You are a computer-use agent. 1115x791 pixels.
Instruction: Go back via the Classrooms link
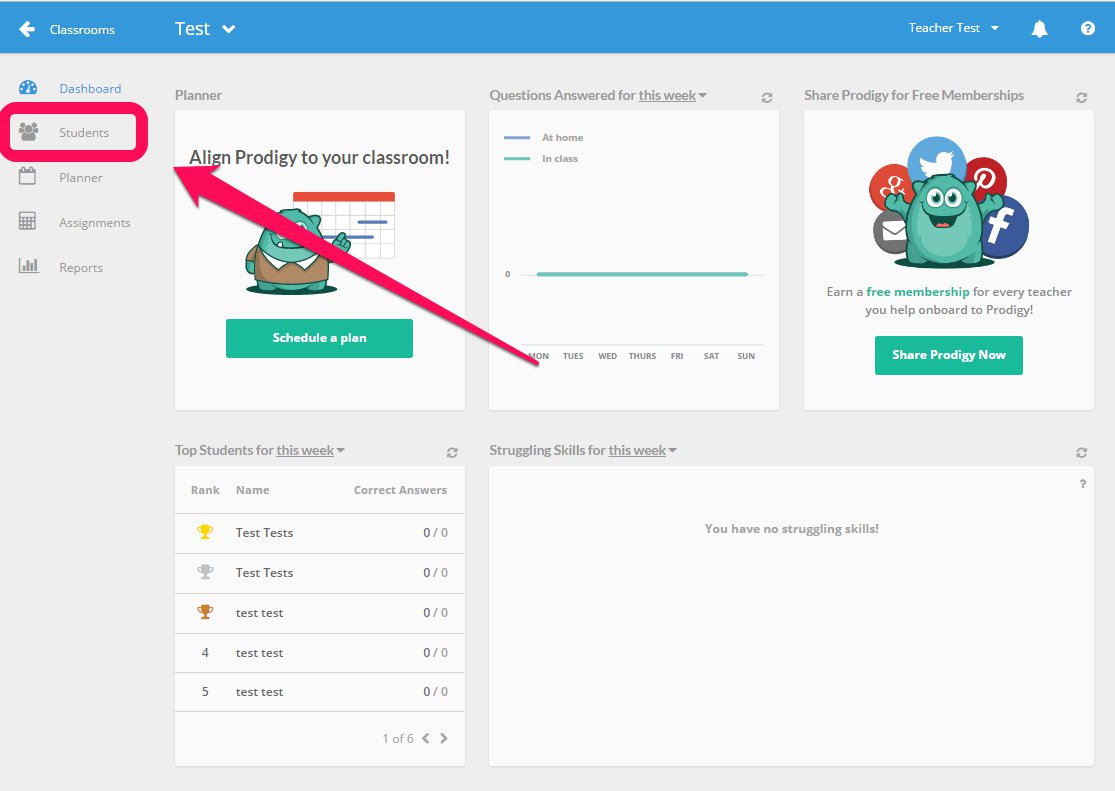point(82,30)
